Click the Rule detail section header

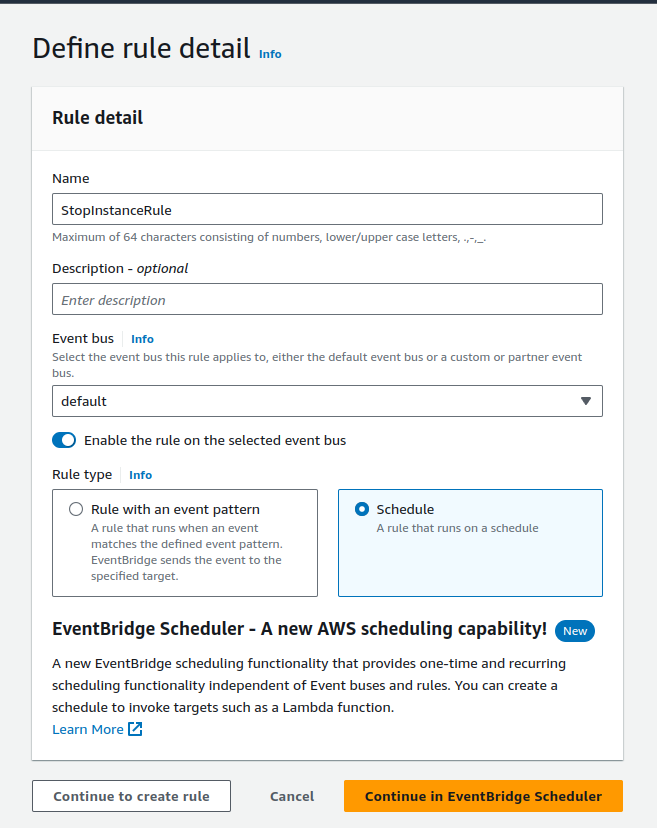tap(97, 118)
